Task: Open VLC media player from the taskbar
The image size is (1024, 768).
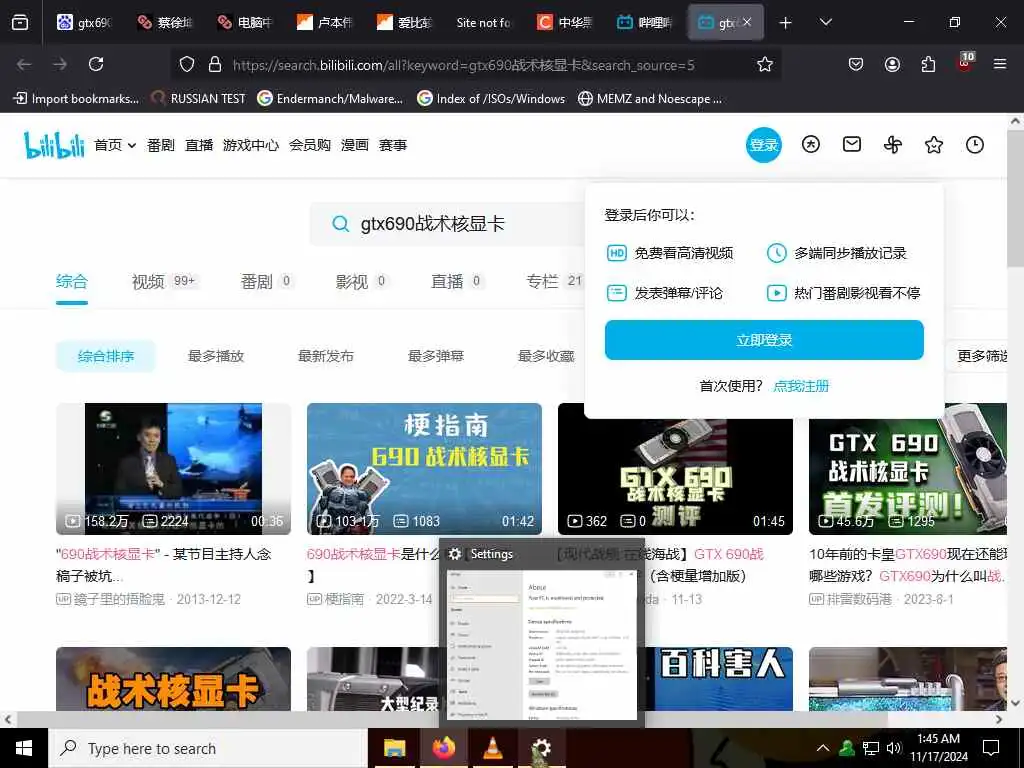Action: pyautogui.click(x=492, y=748)
